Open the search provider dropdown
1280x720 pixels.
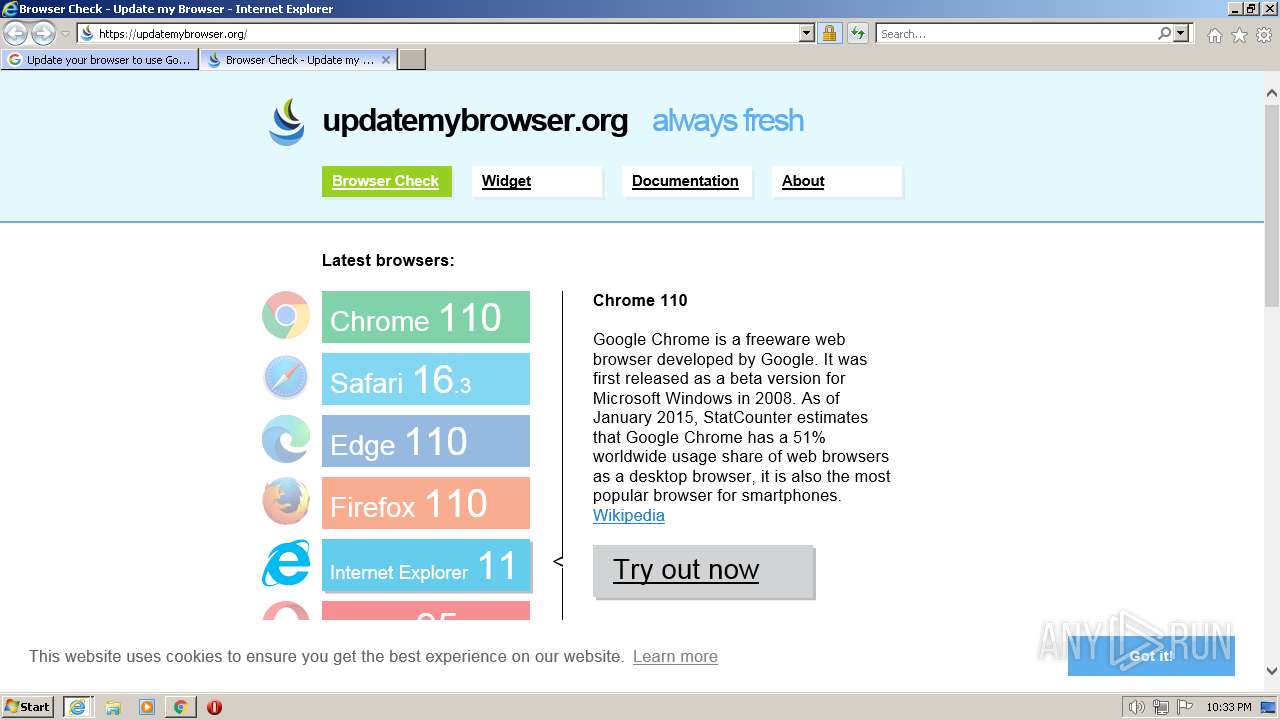tap(1182, 33)
